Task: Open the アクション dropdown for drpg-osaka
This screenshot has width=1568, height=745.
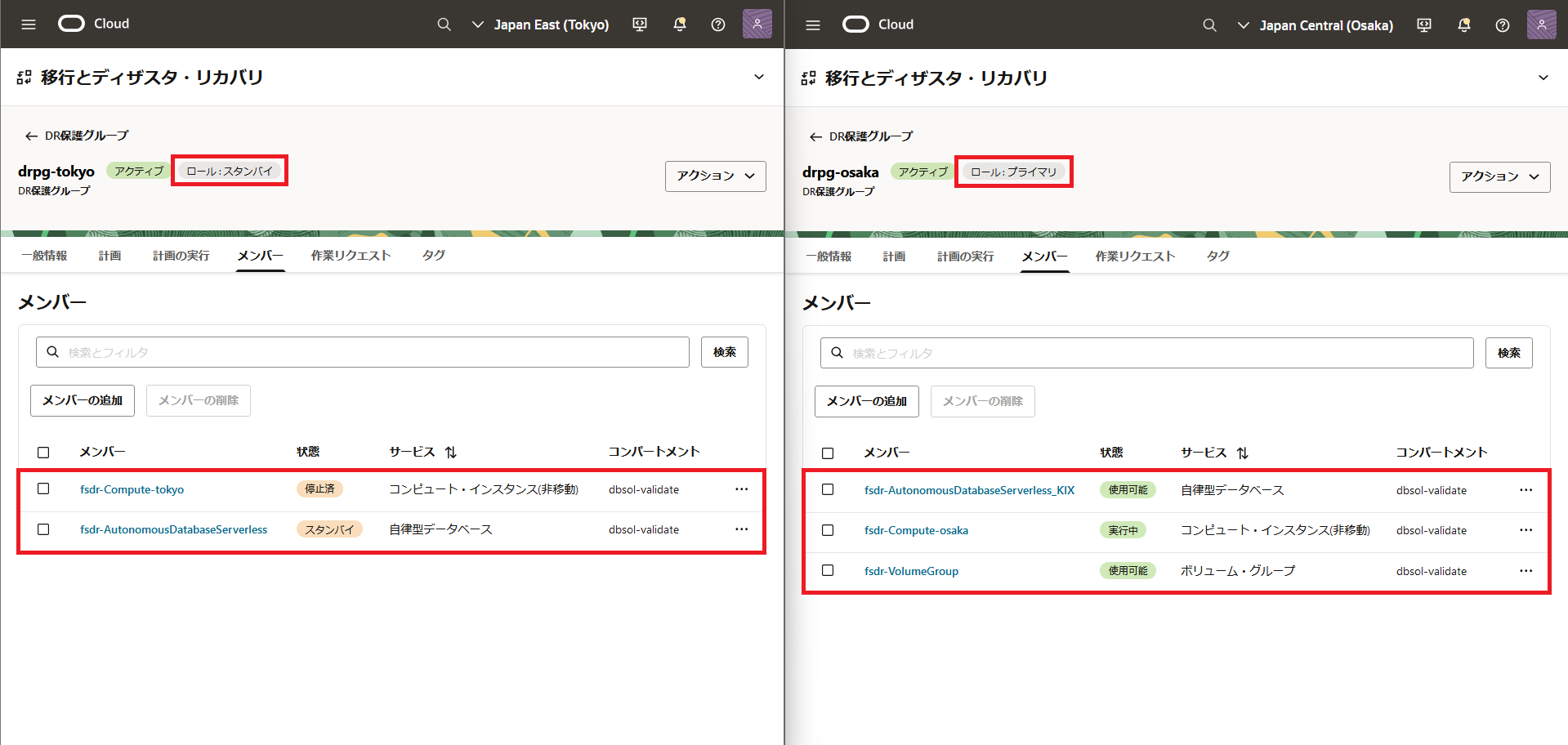Action: pos(1499,176)
